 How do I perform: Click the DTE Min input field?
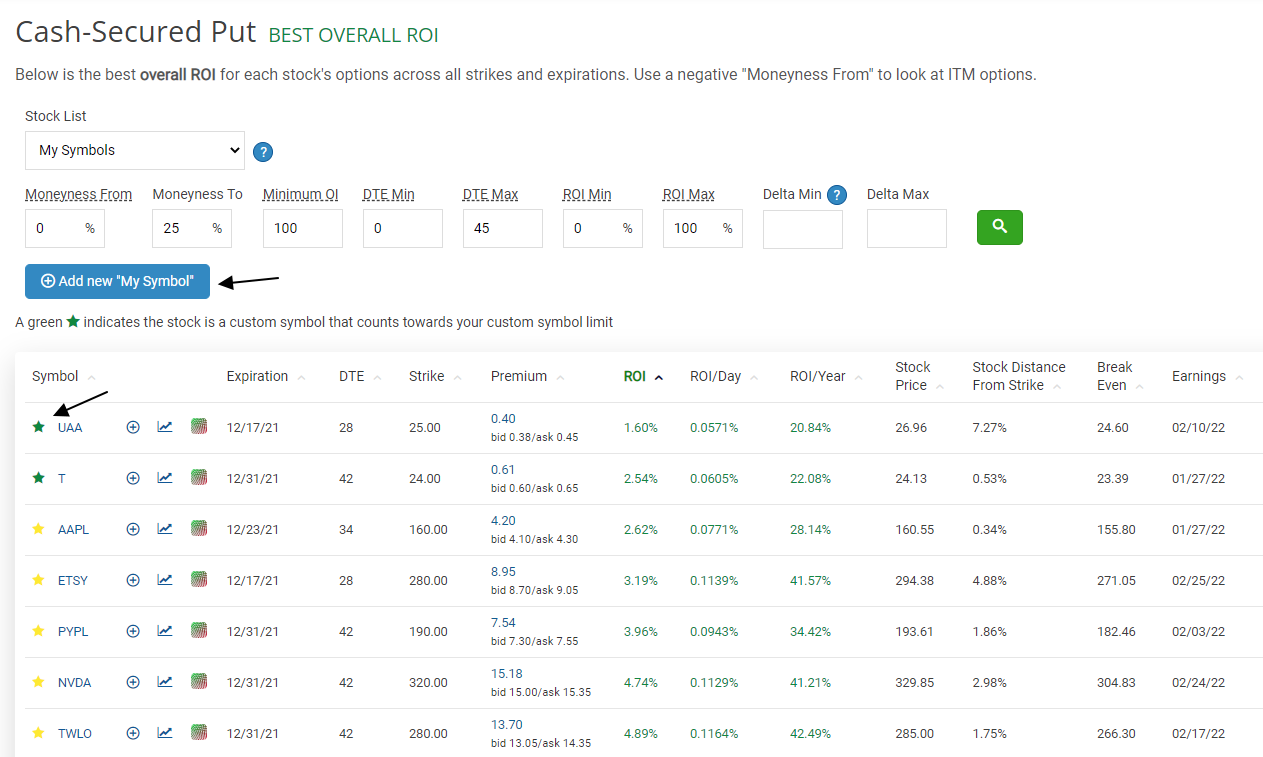pos(403,228)
